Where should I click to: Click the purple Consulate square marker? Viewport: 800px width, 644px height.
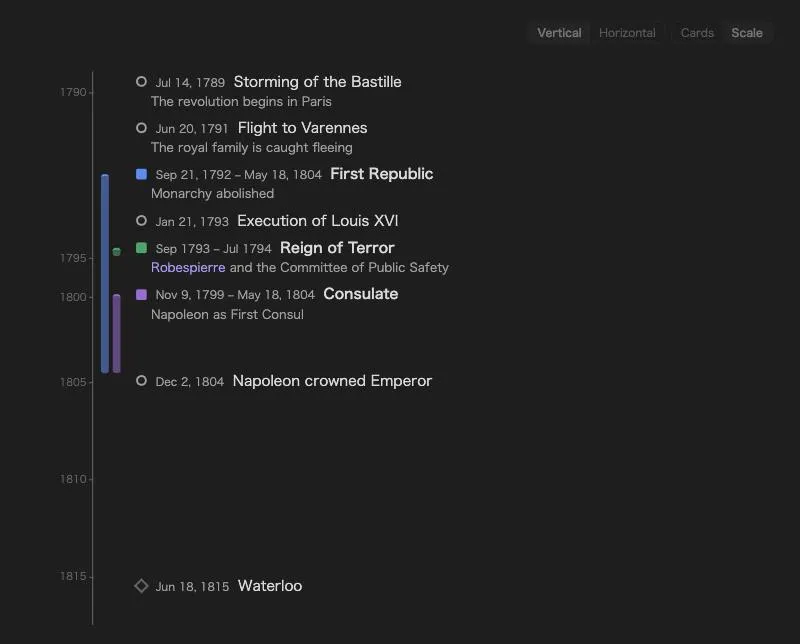coord(141,294)
